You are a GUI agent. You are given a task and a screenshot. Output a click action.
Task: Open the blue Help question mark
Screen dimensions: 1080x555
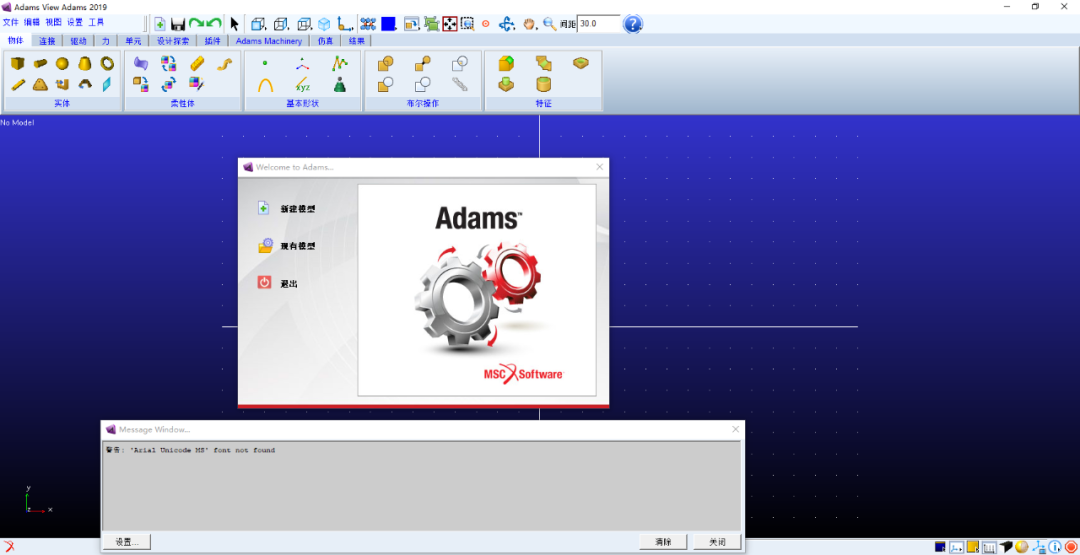pyautogui.click(x=632, y=23)
